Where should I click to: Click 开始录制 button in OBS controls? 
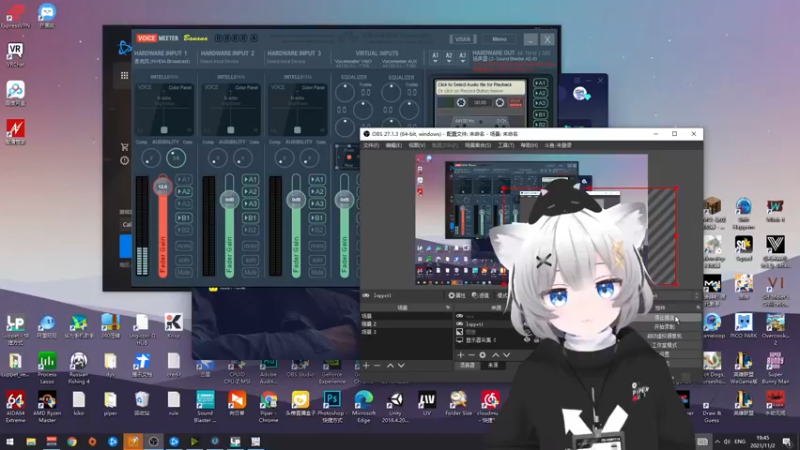[x=664, y=327]
